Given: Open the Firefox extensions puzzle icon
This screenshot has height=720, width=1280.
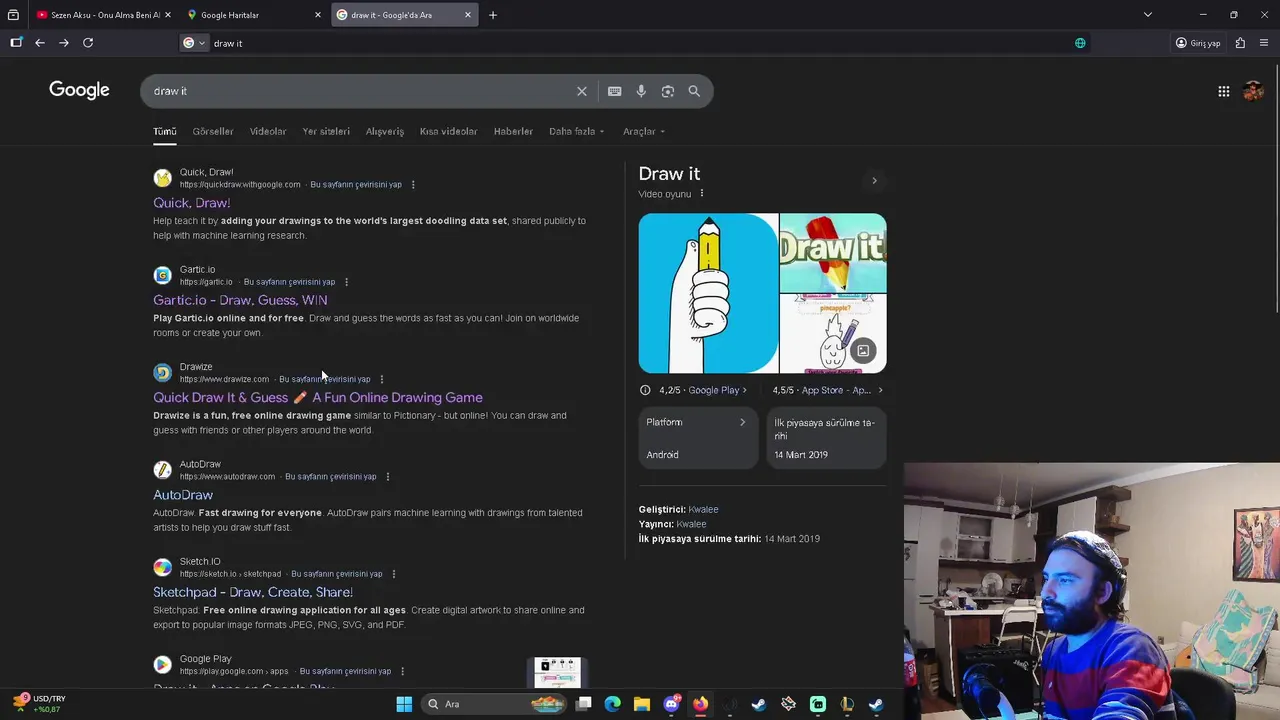Looking at the screenshot, I should pyautogui.click(x=1240, y=43).
